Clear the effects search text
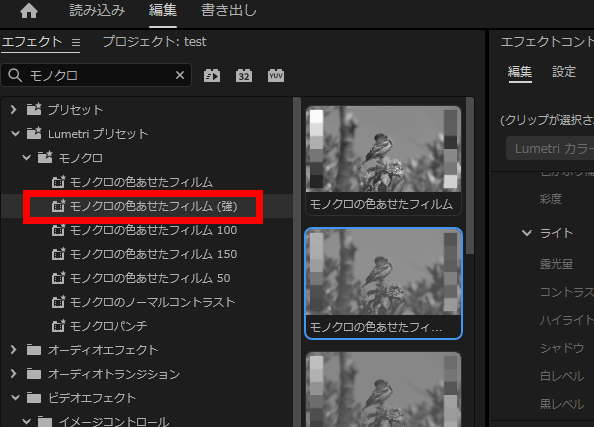 click(x=180, y=75)
